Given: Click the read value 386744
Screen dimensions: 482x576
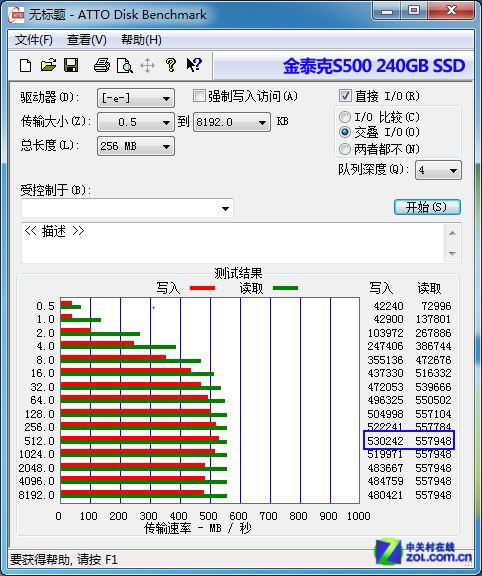Looking at the screenshot, I should click(x=433, y=346).
